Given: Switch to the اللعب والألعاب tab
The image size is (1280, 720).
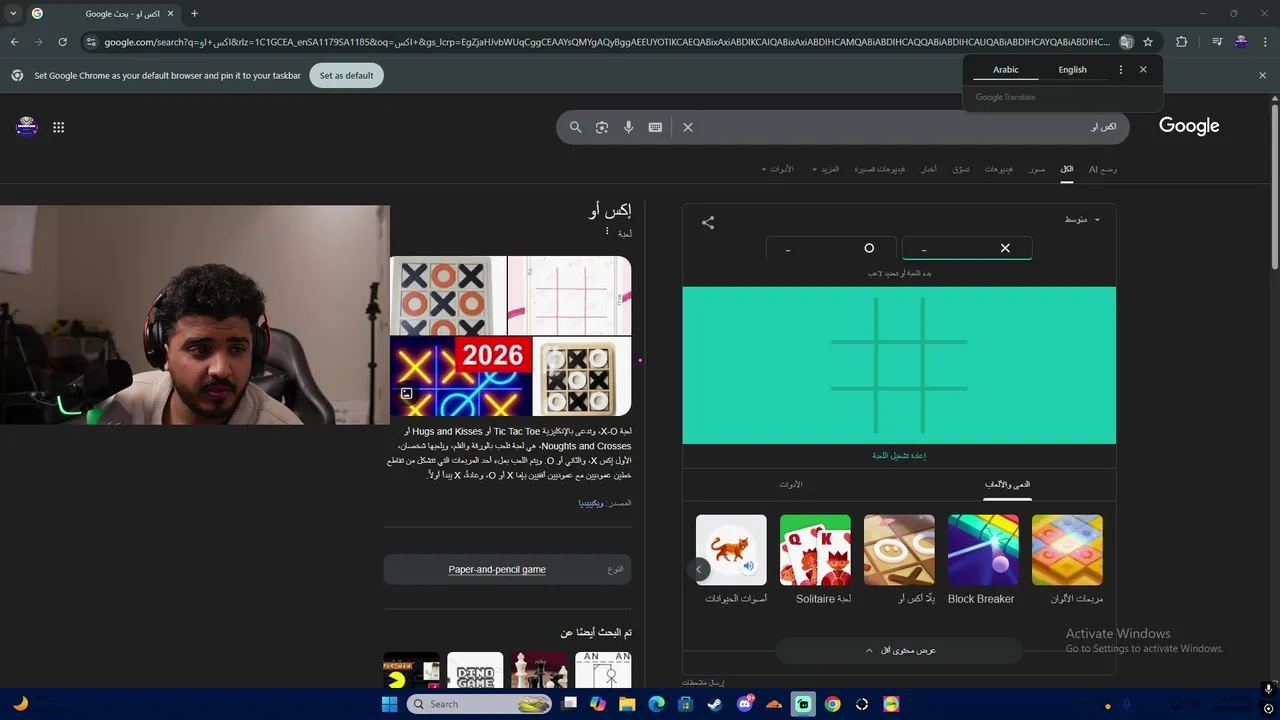Looking at the screenshot, I should coord(1007,484).
